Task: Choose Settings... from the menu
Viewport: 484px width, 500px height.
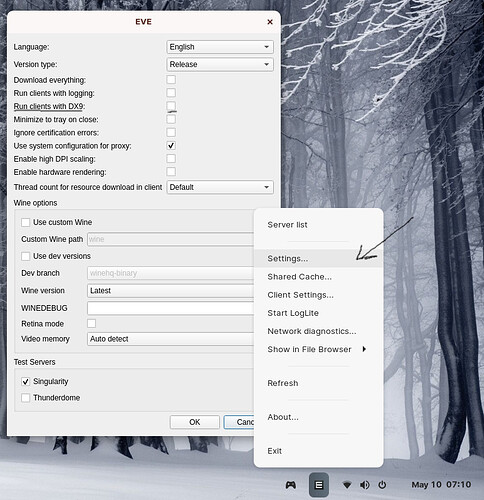Action: coord(318,259)
